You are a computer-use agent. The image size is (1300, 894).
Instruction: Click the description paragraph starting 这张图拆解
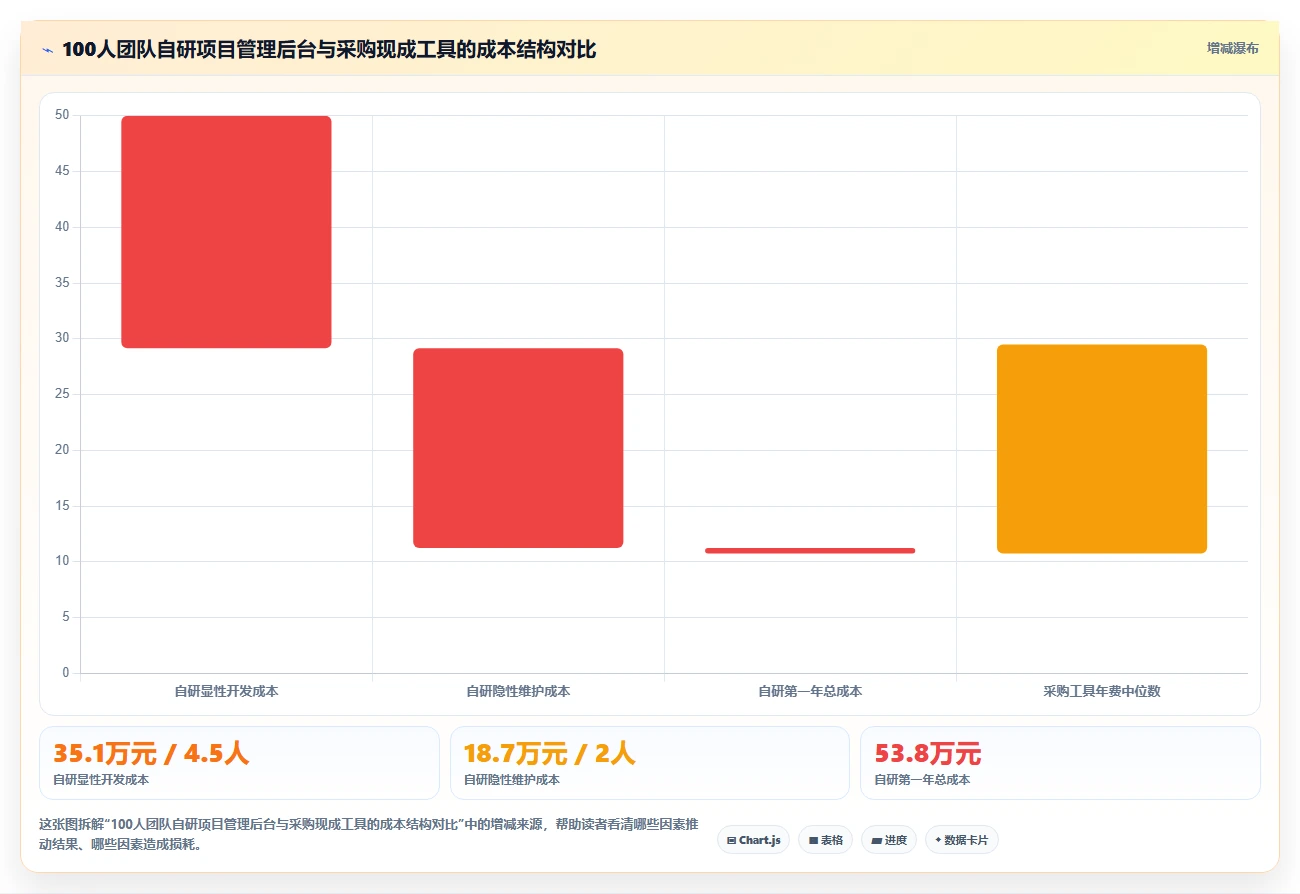[x=368, y=834]
